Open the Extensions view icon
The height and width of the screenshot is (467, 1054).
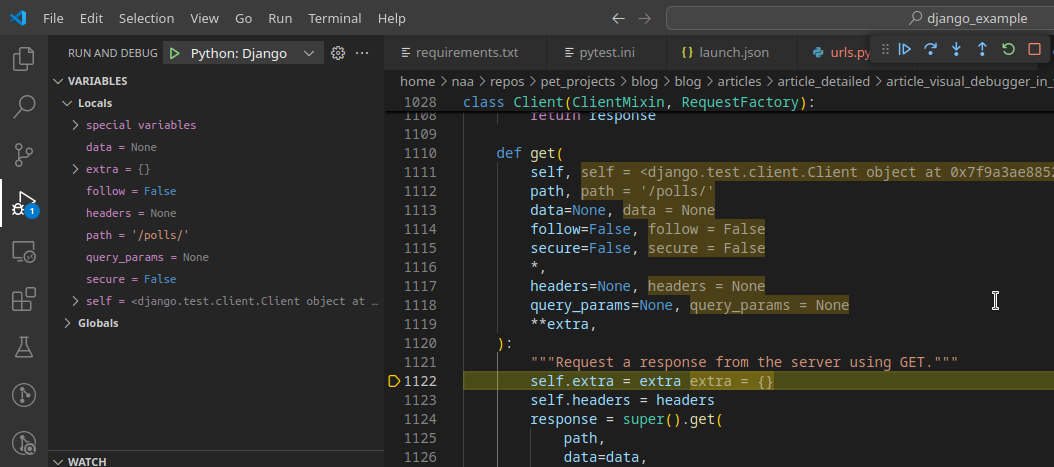[x=24, y=300]
